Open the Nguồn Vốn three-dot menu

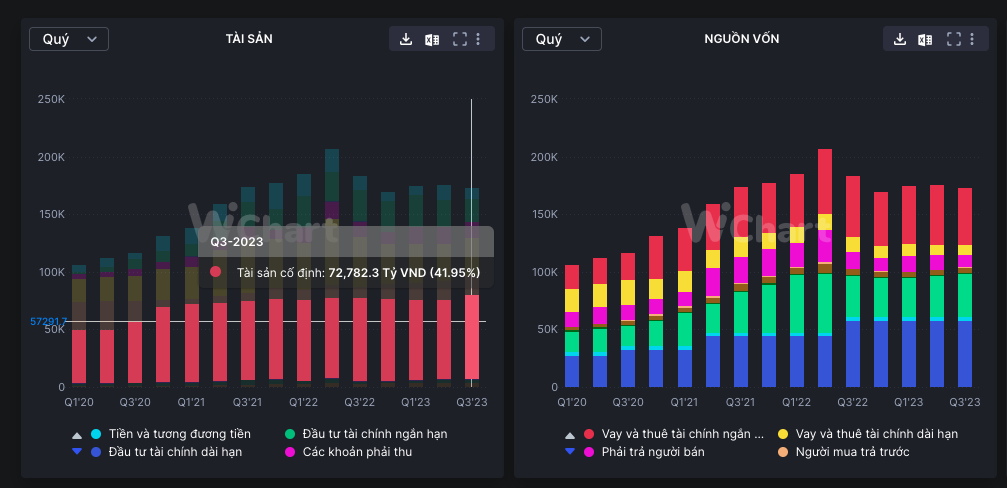(972, 39)
